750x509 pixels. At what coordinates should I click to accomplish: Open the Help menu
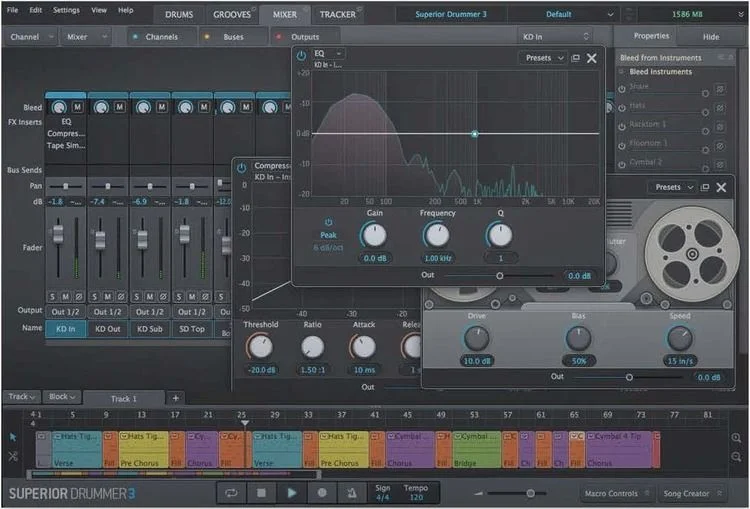click(125, 10)
